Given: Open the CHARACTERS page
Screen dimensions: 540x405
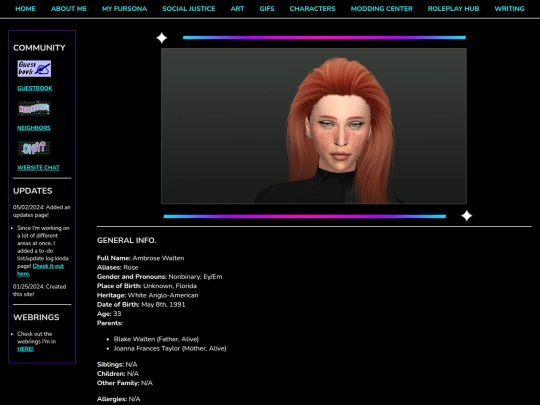Looking at the screenshot, I should point(312,9).
